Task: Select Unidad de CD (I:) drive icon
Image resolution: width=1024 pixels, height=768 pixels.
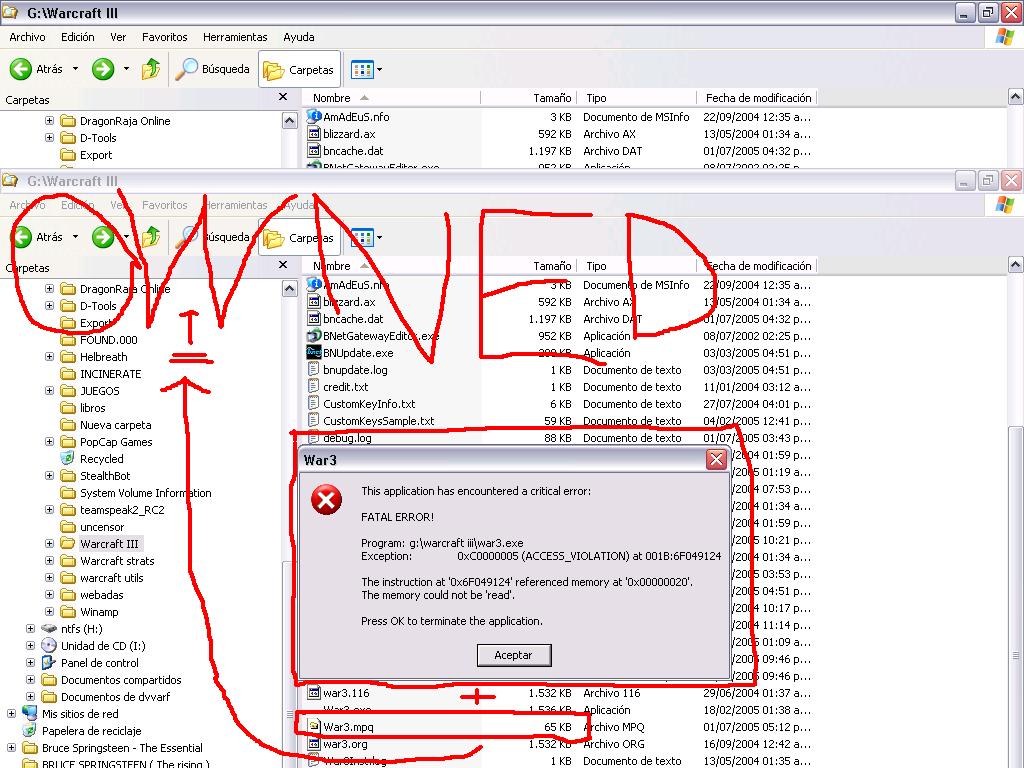Action: pyautogui.click(x=49, y=645)
